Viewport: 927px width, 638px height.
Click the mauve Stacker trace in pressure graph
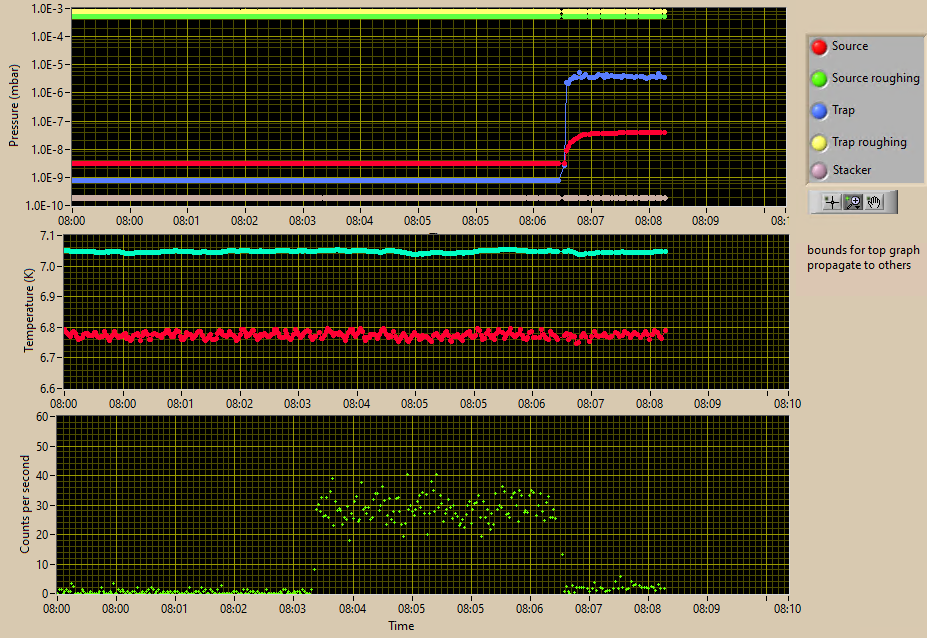pos(369,197)
